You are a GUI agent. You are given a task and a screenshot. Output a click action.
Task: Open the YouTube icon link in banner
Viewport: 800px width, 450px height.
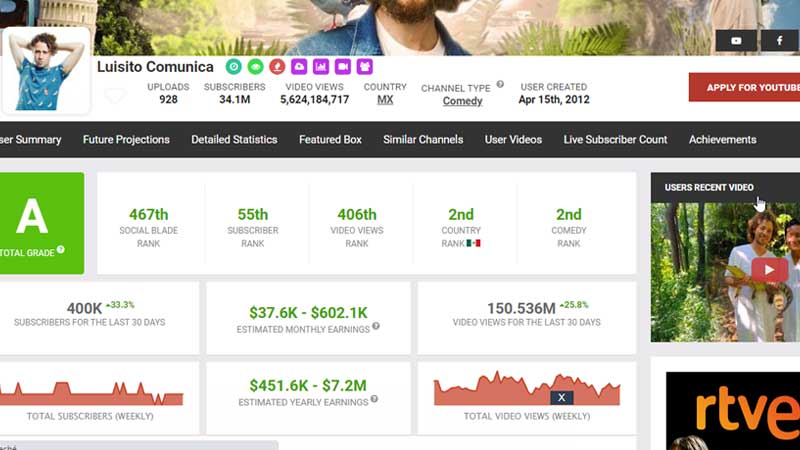(x=736, y=41)
